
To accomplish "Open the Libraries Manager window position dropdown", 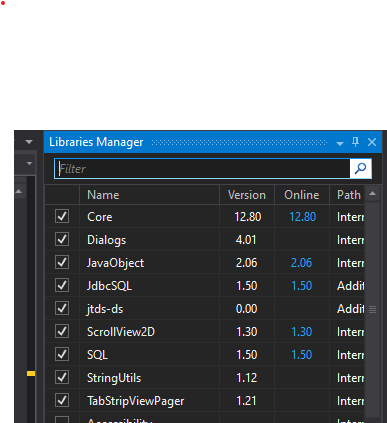I will (x=340, y=143).
